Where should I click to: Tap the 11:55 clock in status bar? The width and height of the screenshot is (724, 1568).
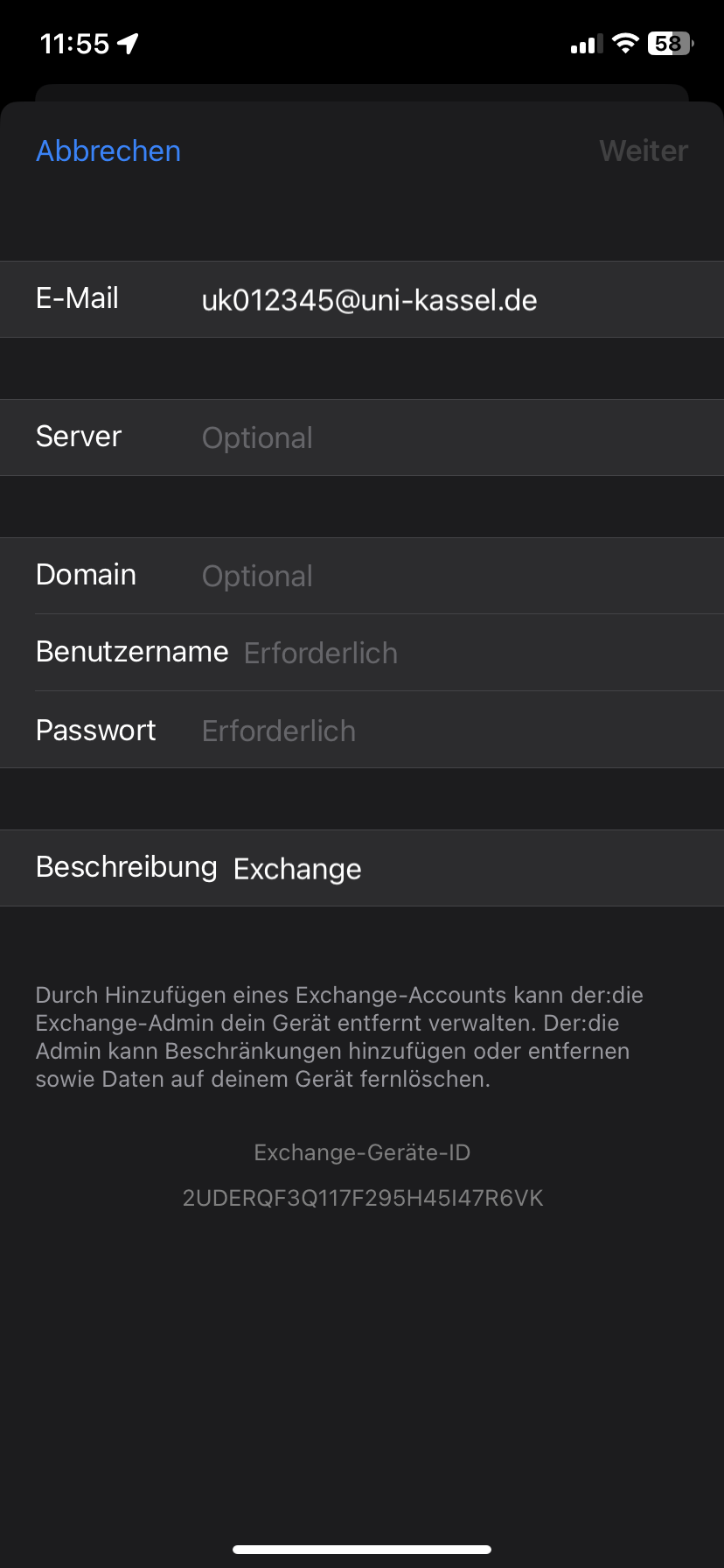click(x=74, y=44)
